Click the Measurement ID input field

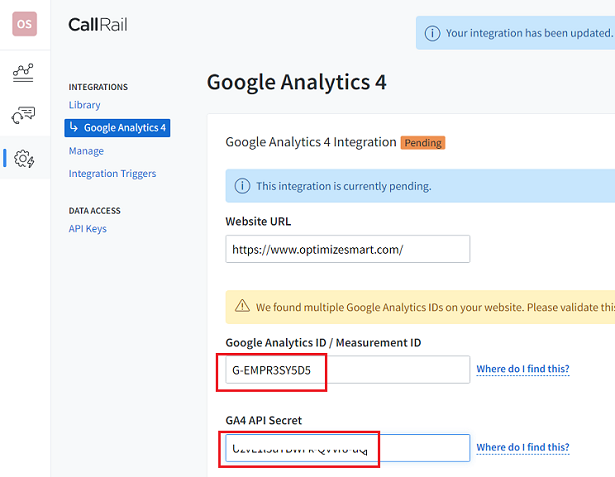pos(347,370)
